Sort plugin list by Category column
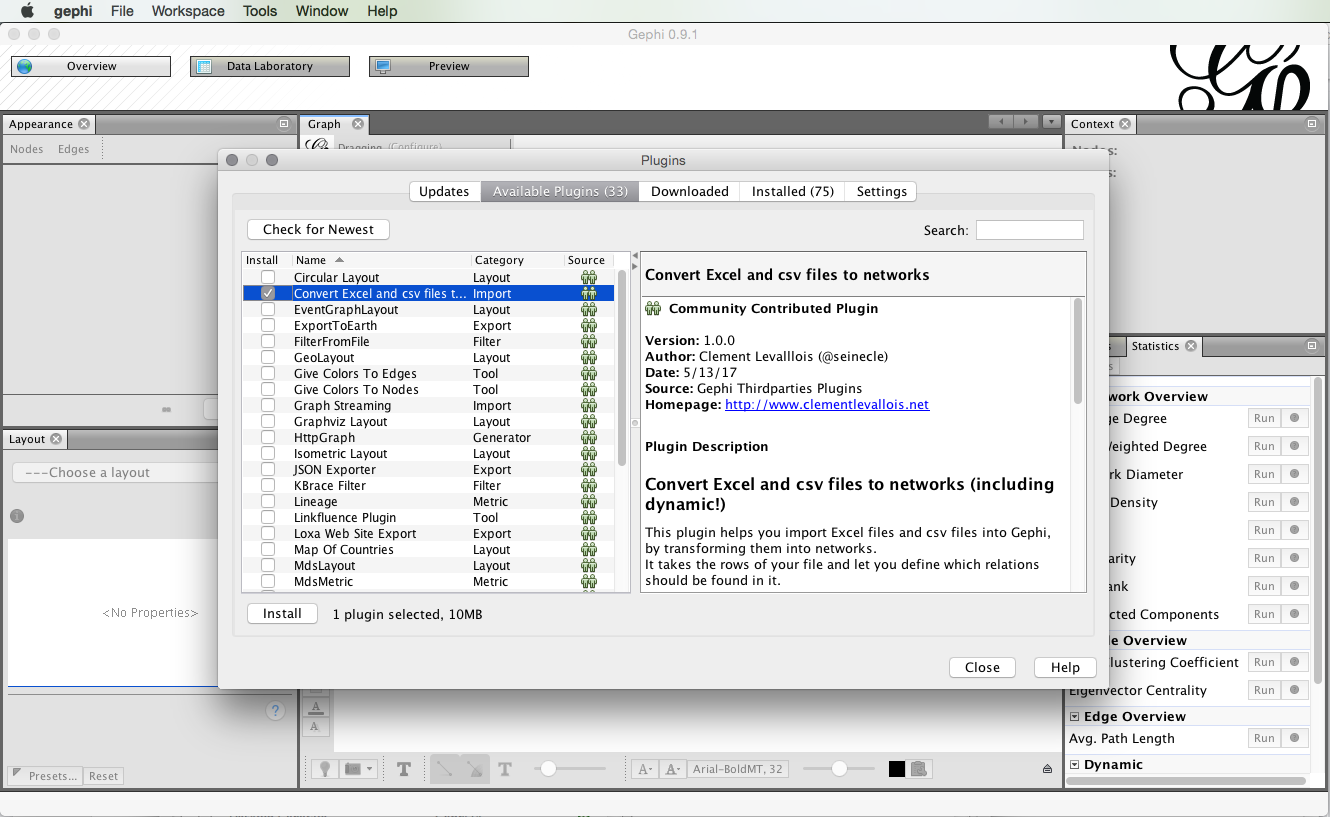The width and height of the screenshot is (1330, 817). [x=517, y=260]
